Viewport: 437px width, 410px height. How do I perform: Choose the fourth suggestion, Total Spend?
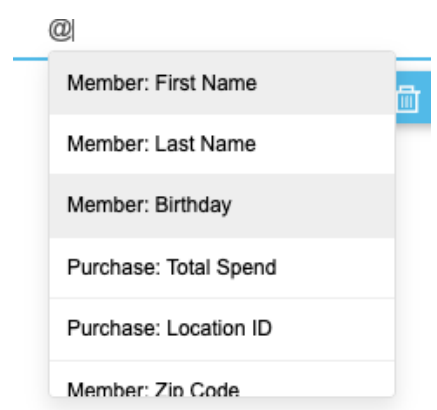pos(222,268)
